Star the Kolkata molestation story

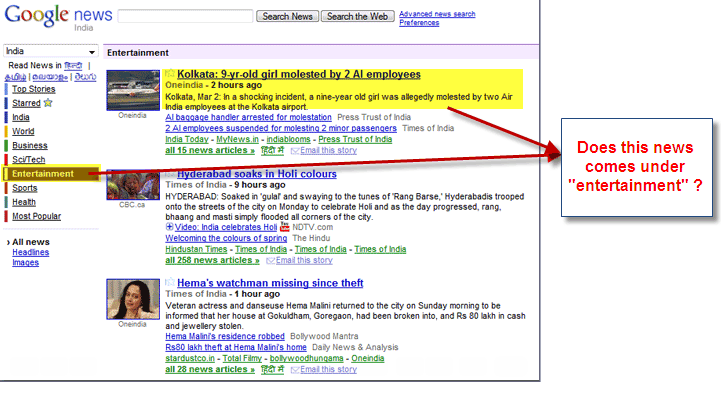click(x=170, y=74)
